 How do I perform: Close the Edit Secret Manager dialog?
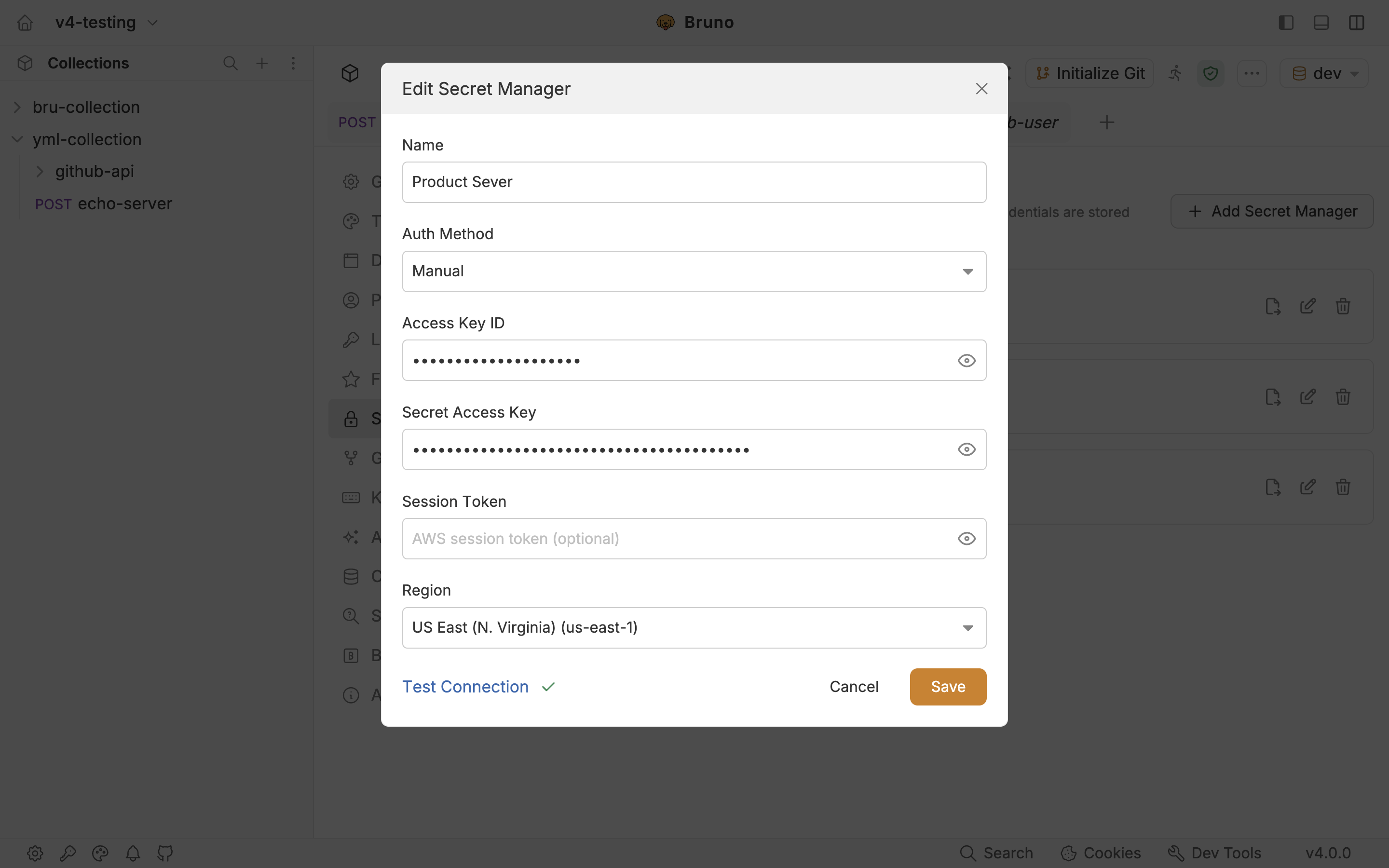[981, 89]
